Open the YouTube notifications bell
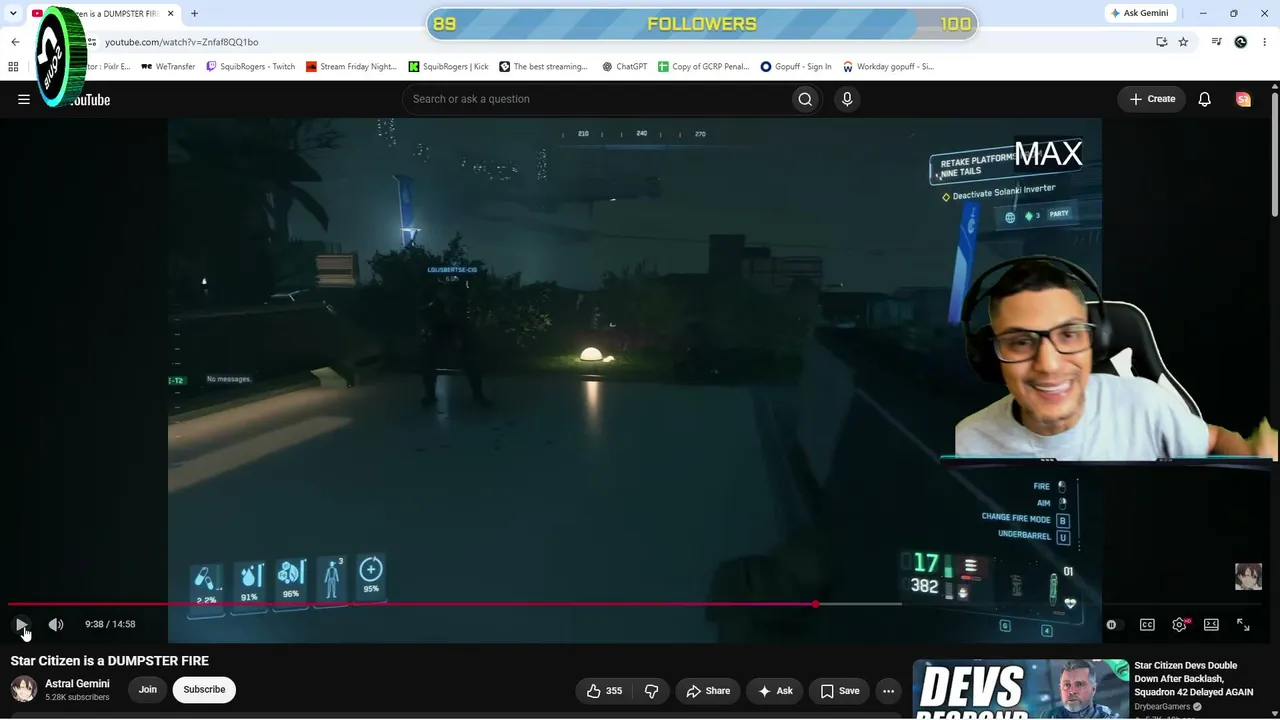This screenshot has width=1280, height=720. (1205, 99)
